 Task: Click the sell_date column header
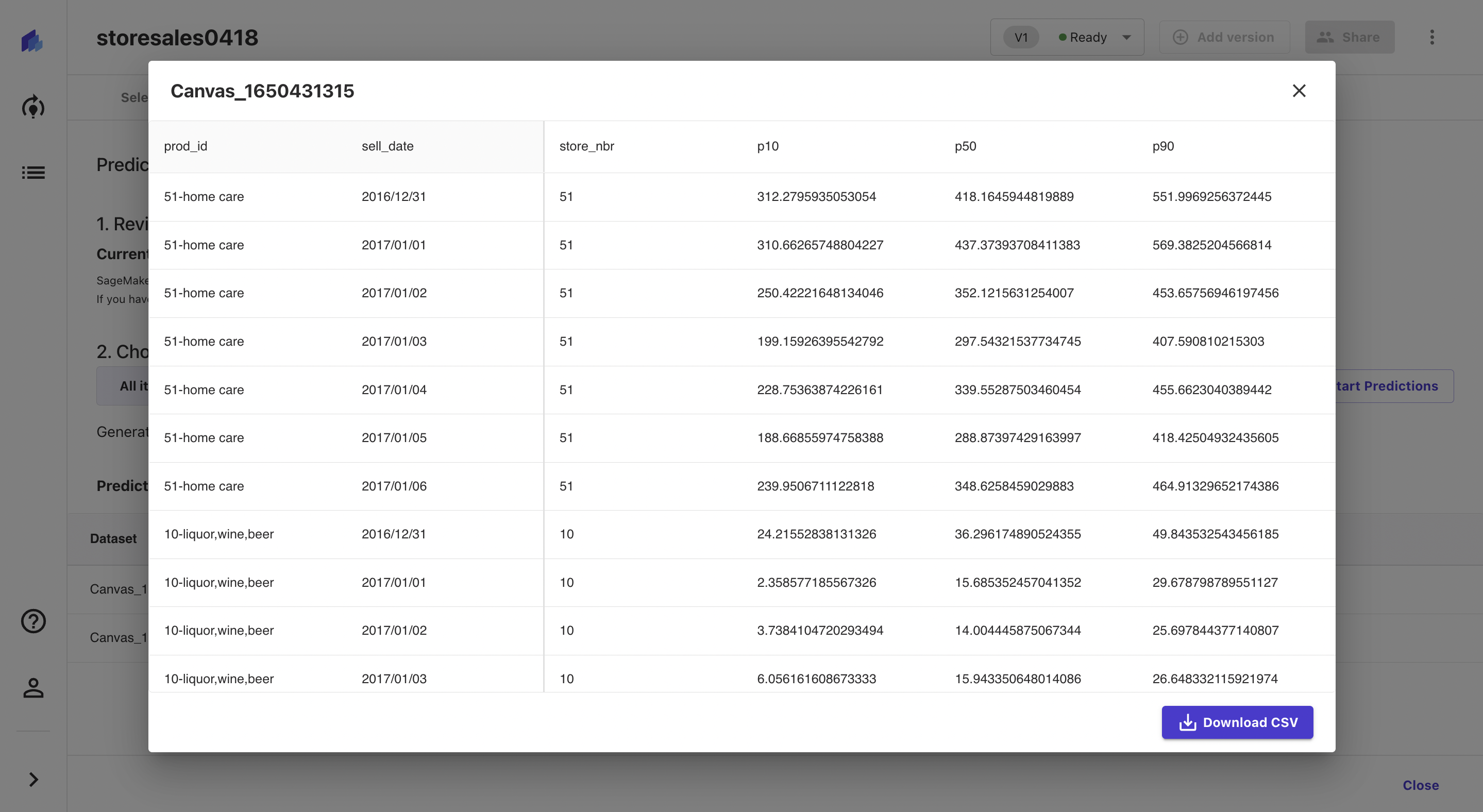click(387, 146)
